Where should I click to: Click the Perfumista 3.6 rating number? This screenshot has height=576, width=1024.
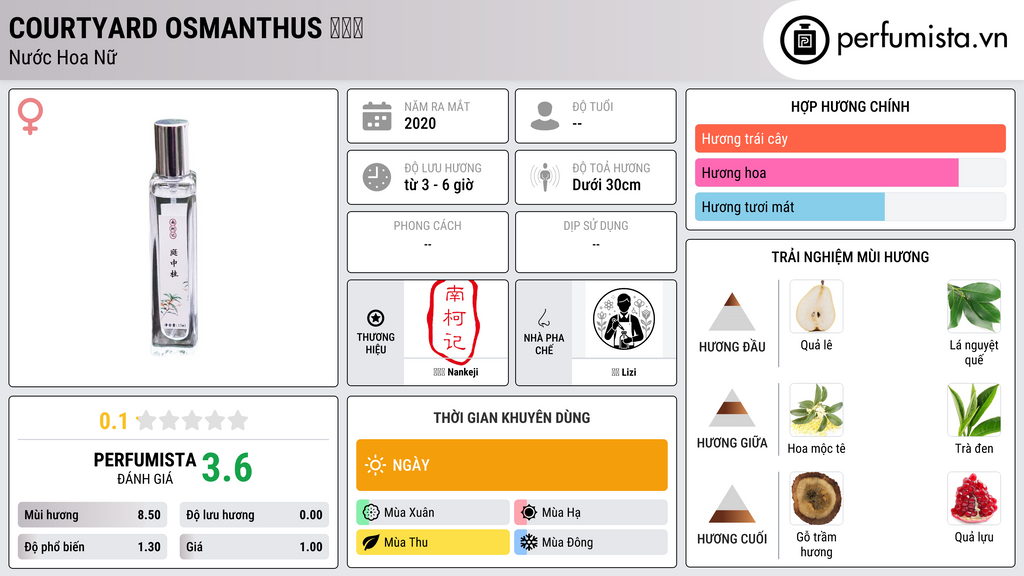click(227, 468)
